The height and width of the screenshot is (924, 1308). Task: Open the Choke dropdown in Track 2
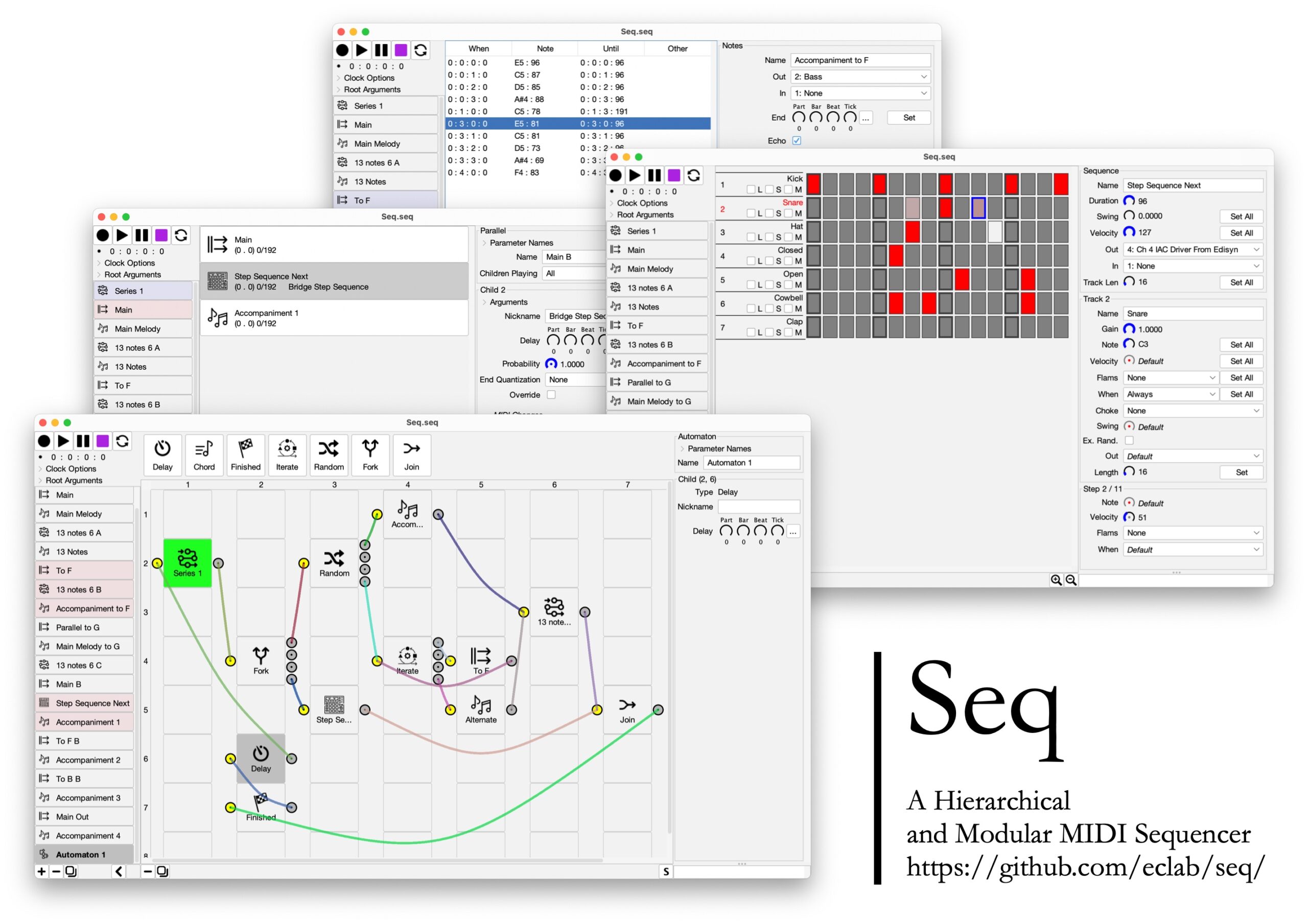(x=1193, y=411)
